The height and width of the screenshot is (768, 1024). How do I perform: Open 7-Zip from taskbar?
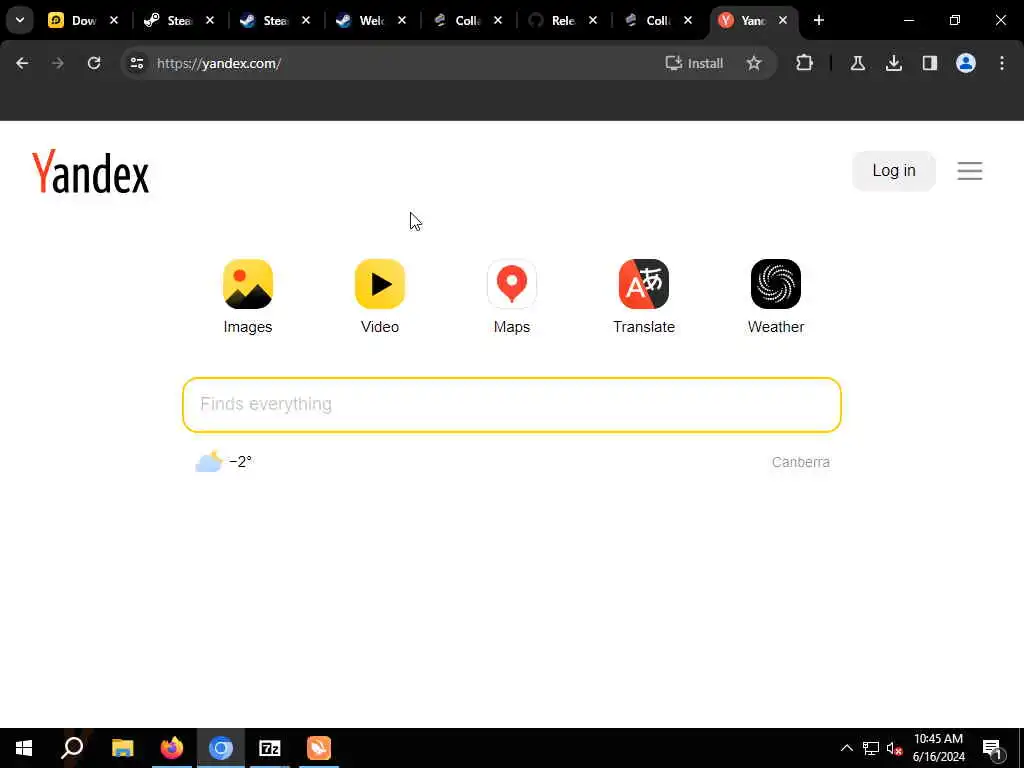pyautogui.click(x=270, y=748)
